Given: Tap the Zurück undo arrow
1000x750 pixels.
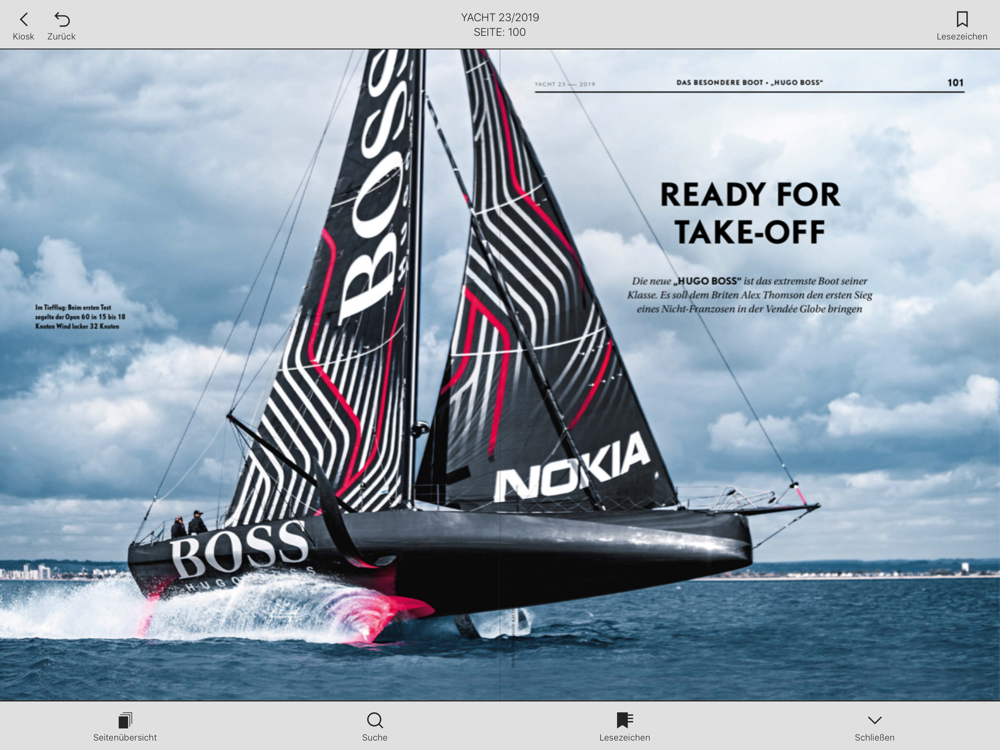Looking at the screenshot, I should point(61,26).
